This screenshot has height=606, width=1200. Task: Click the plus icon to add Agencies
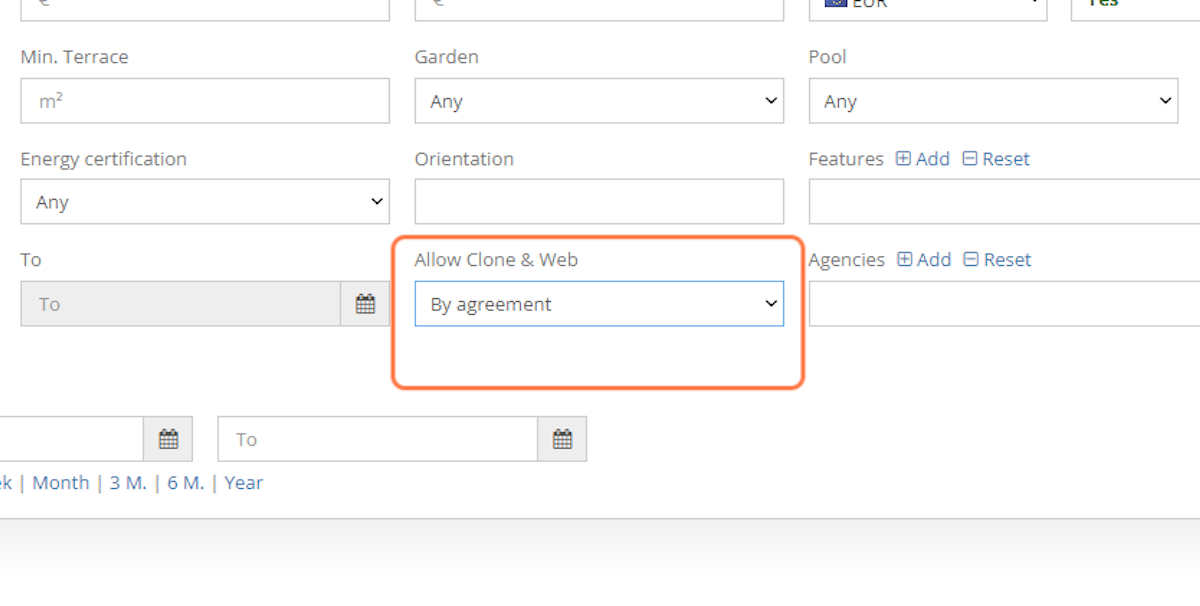[x=905, y=260]
